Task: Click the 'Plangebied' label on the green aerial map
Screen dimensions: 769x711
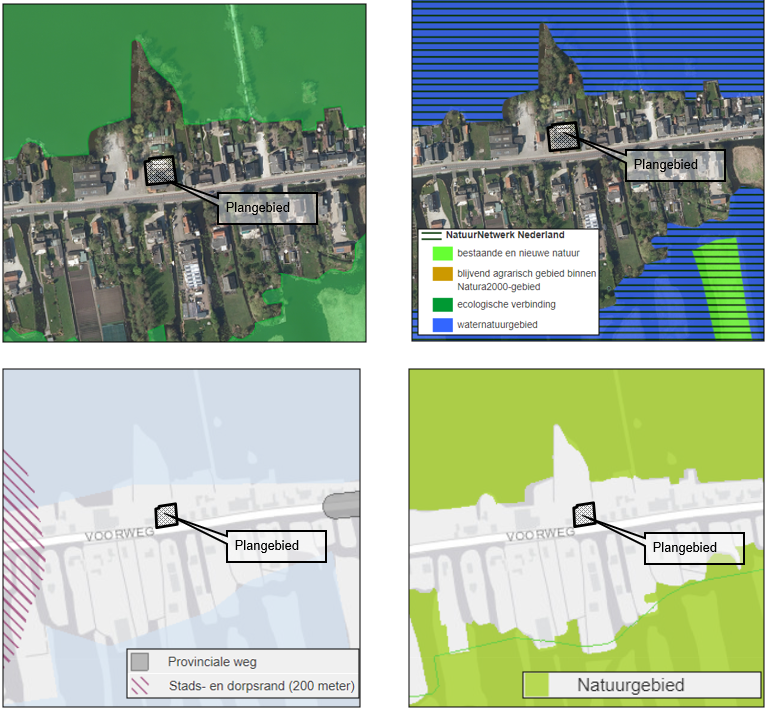Action: point(267,208)
